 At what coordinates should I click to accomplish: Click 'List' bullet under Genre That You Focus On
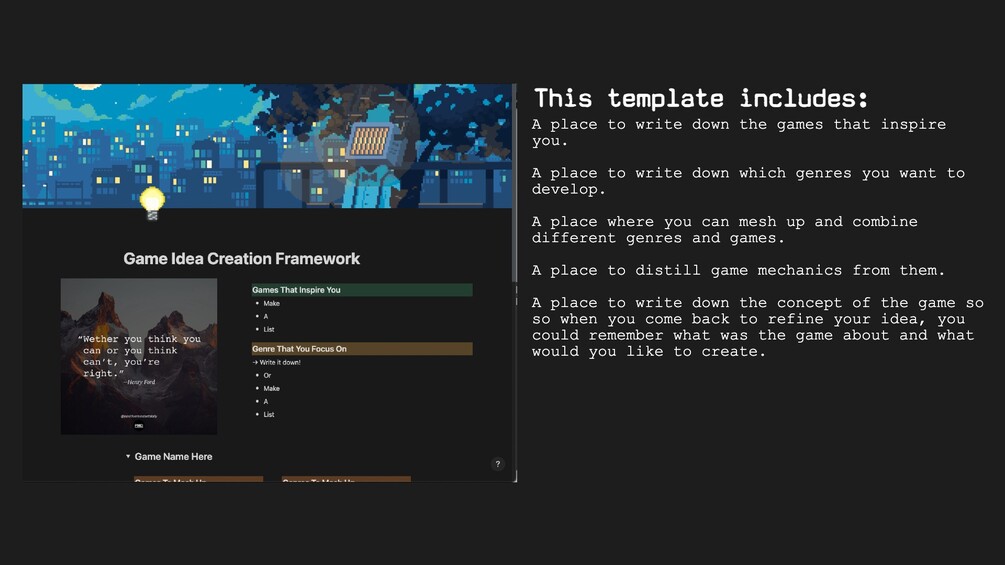[269, 414]
